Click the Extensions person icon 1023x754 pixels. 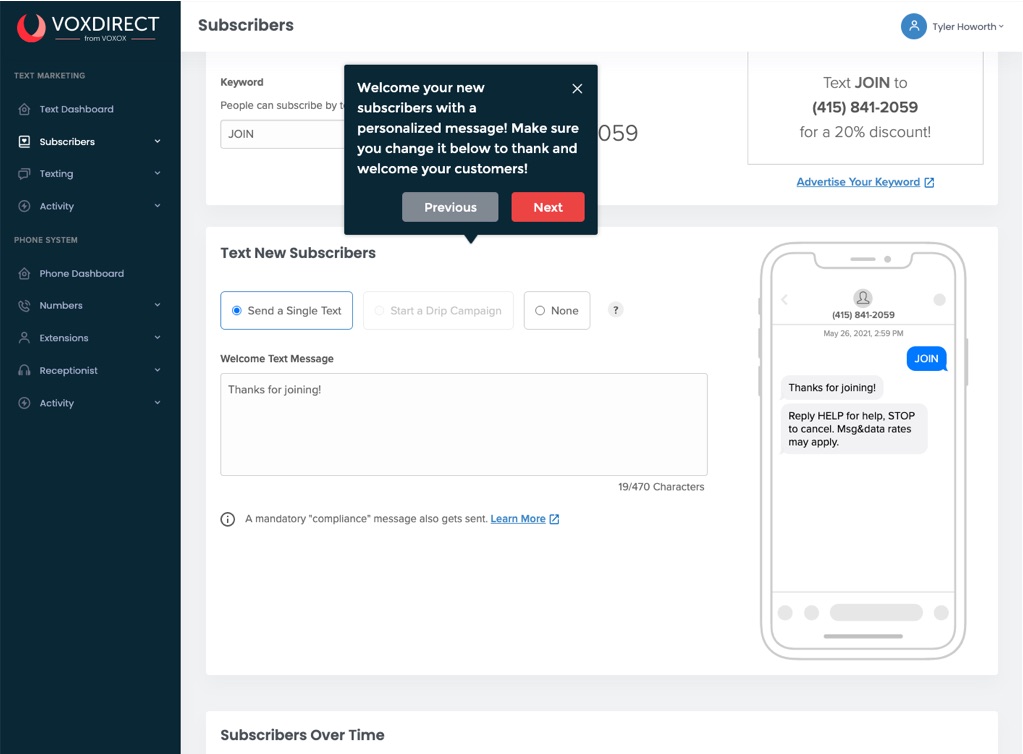pos(24,338)
